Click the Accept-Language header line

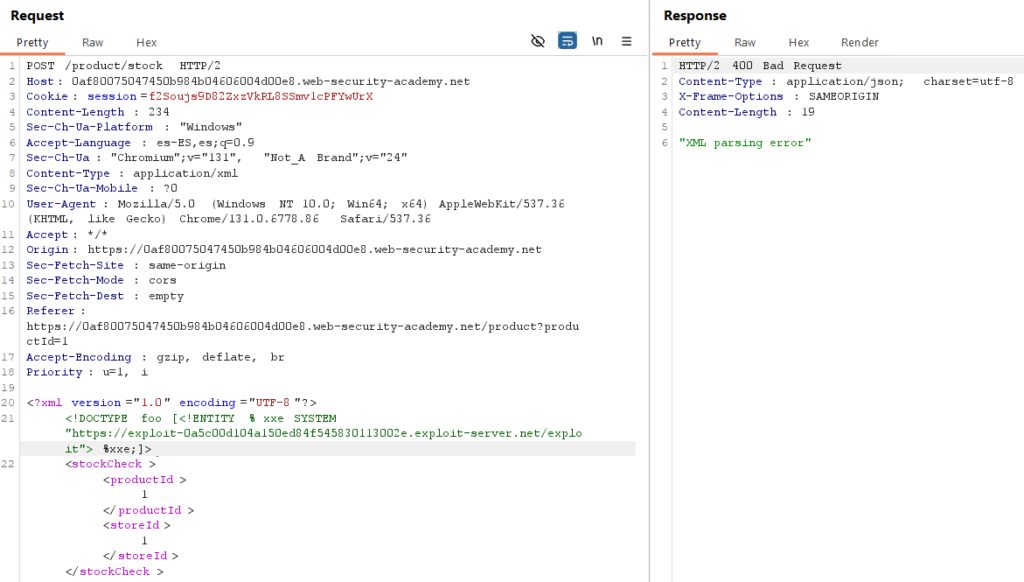pyautogui.click(x=140, y=143)
